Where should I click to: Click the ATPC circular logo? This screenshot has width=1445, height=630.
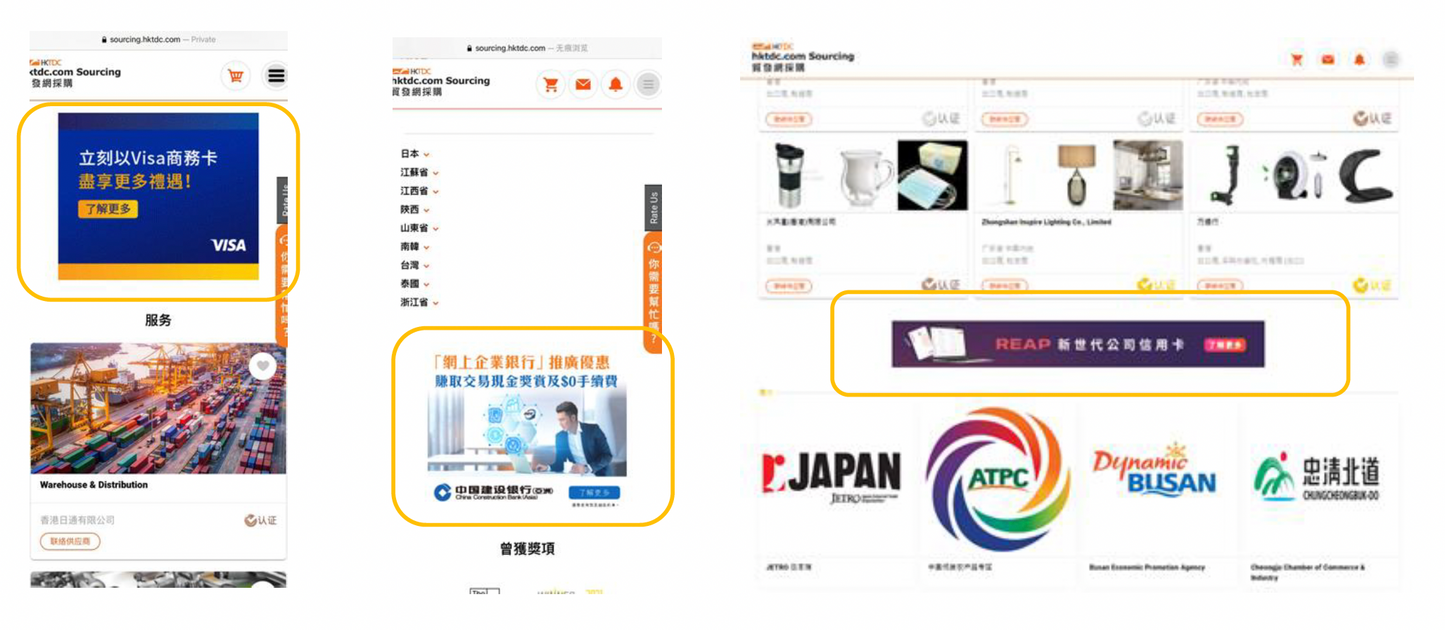click(998, 478)
